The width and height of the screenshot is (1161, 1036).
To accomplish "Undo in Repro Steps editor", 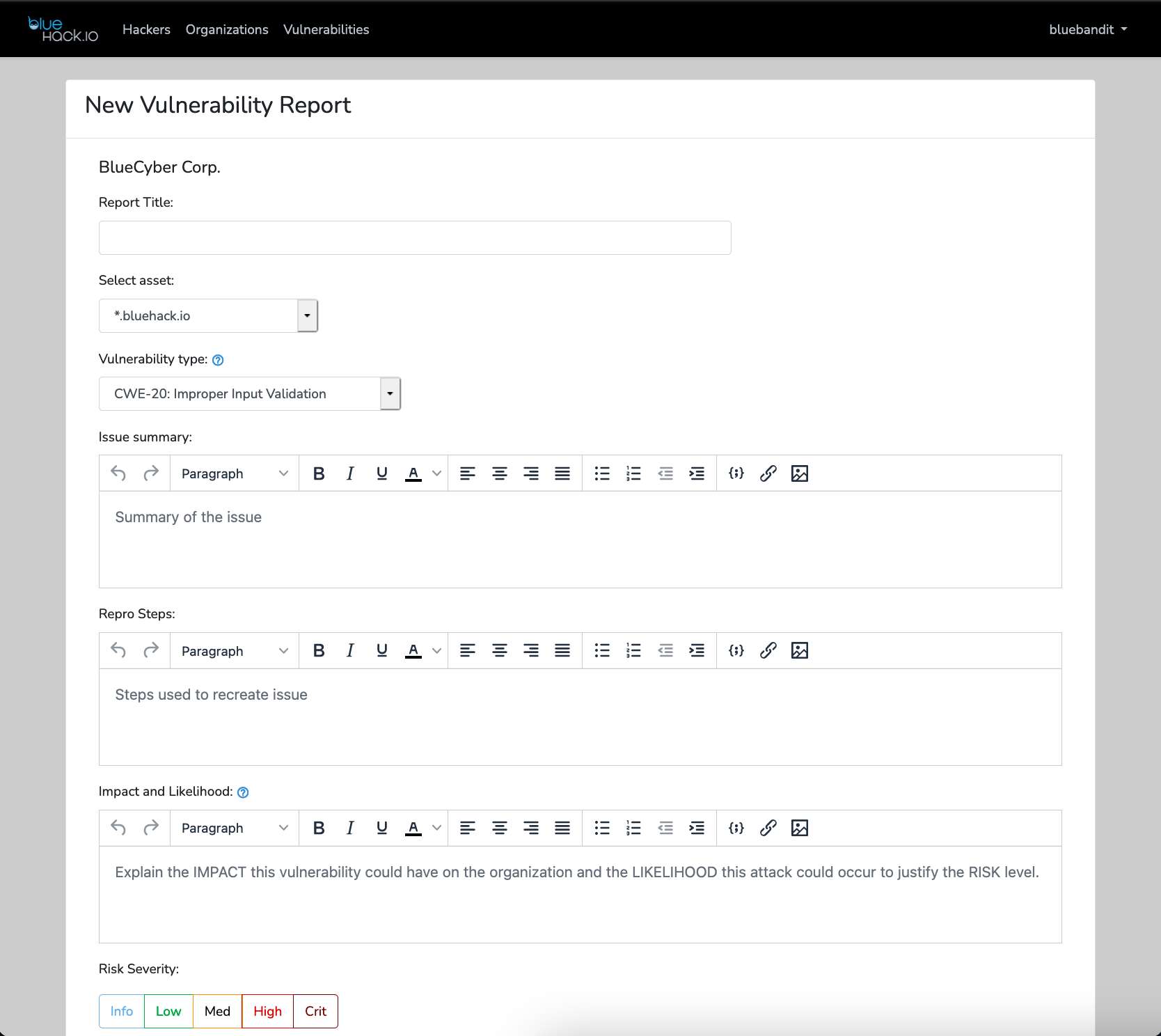I will (119, 650).
